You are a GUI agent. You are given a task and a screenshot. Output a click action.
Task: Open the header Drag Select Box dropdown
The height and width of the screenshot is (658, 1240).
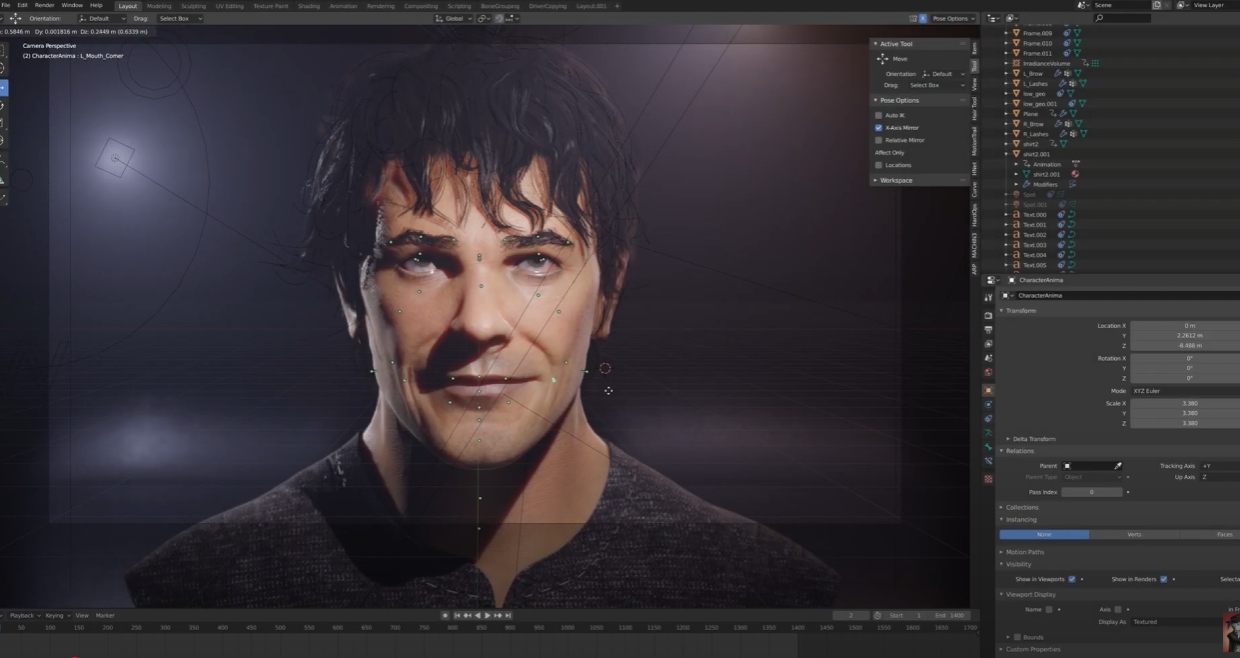pos(180,19)
